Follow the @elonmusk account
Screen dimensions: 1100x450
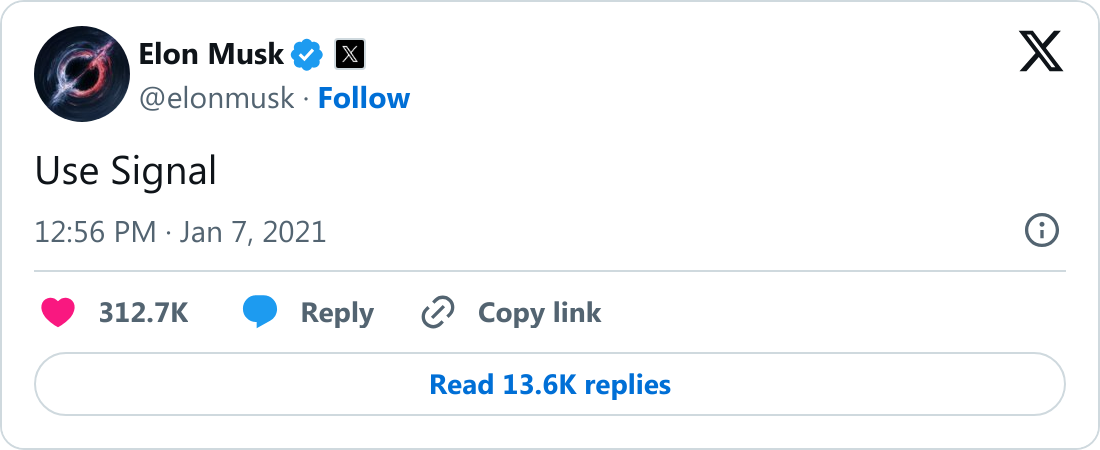pos(364,98)
